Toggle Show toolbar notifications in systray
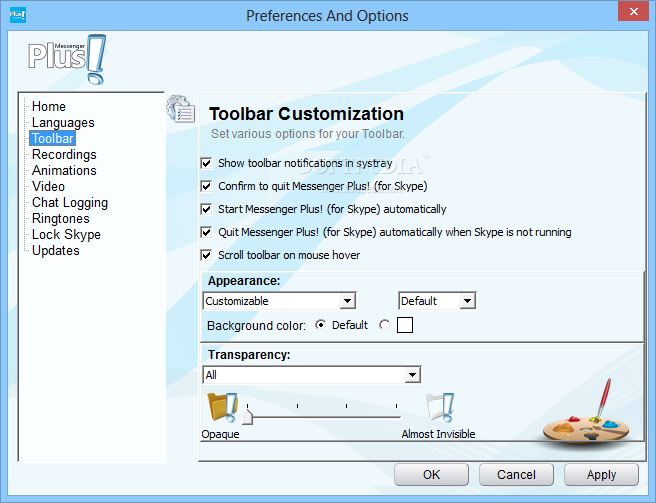This screenshot has height=503, width=656. click(207, 163)
